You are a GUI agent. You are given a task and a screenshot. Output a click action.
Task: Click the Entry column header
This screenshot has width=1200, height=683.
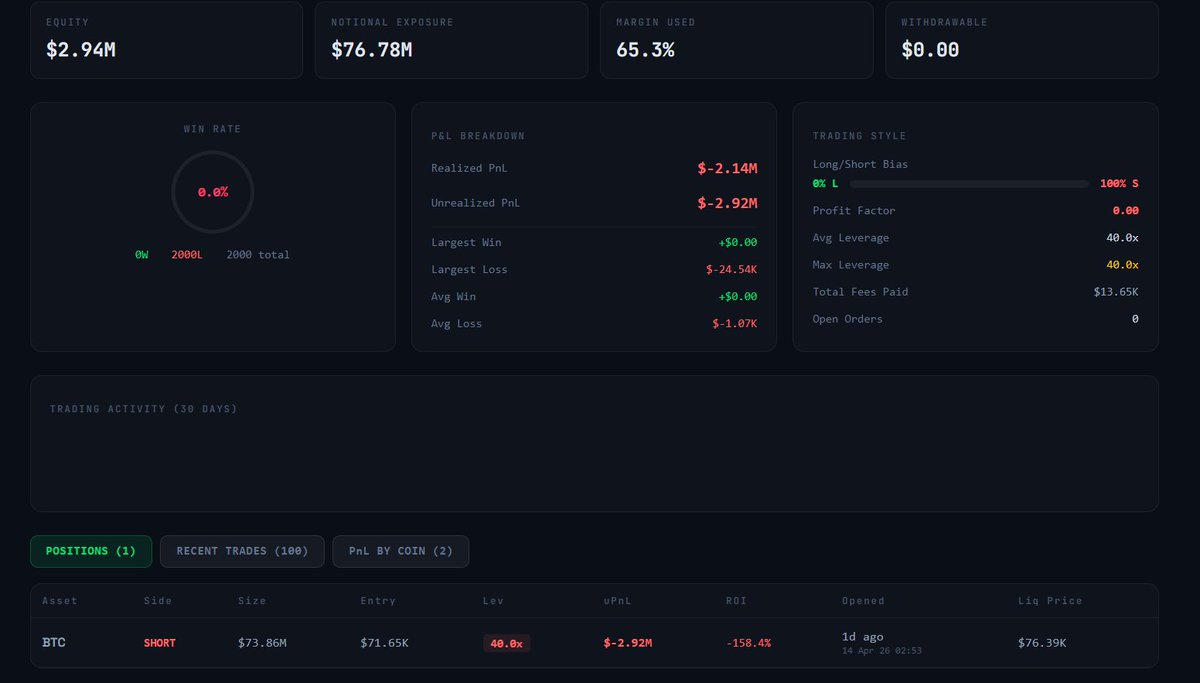(378, 601)
